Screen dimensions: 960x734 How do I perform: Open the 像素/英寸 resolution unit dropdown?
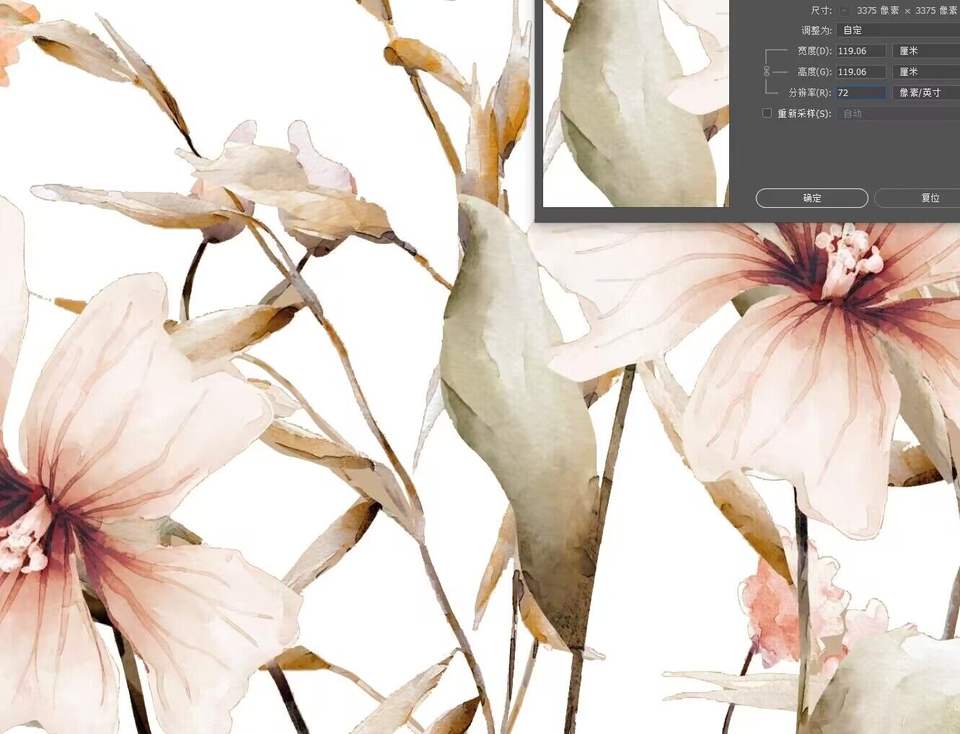click(x=926, y=92)
